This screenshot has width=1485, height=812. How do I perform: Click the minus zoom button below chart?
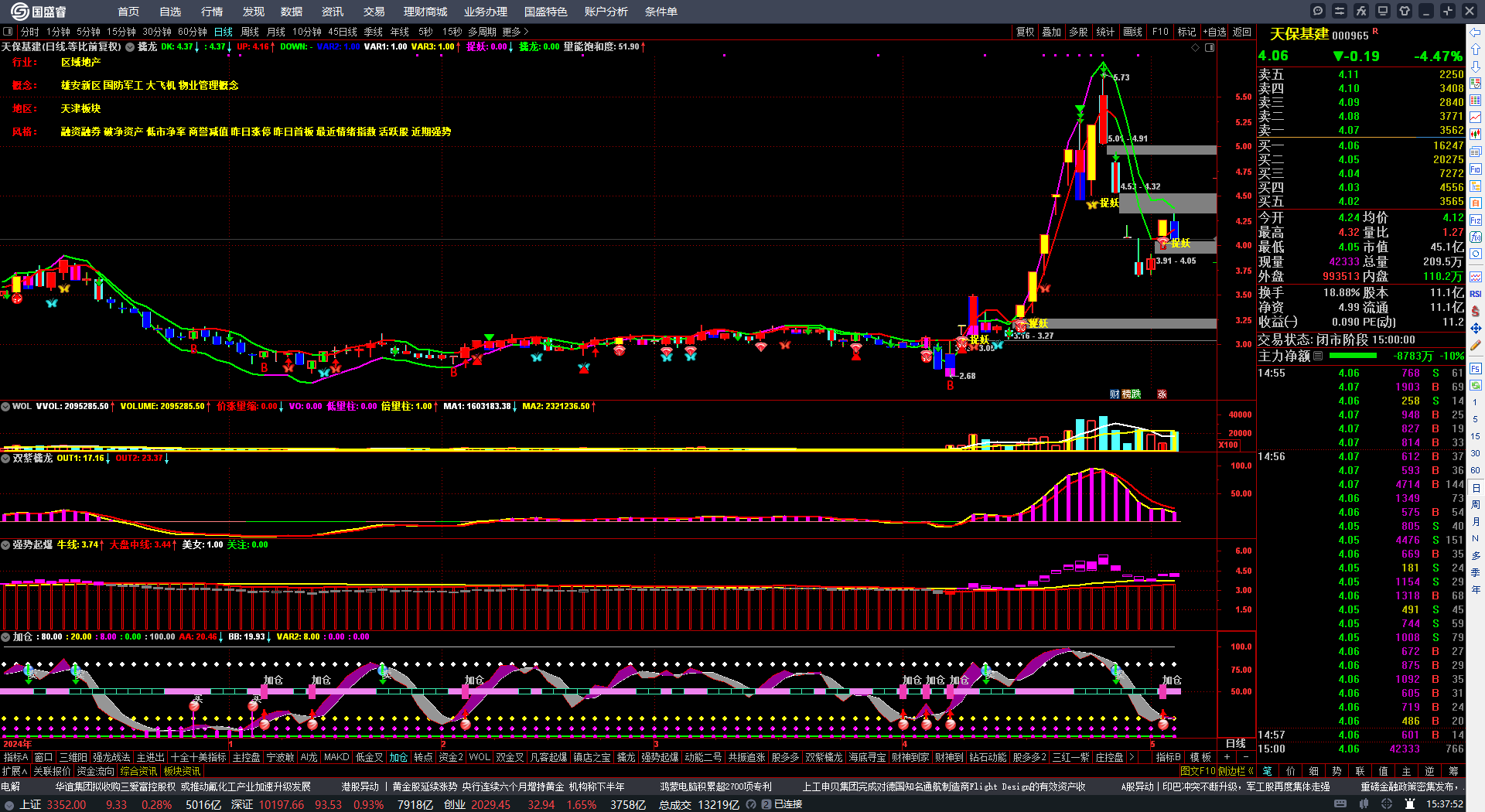coord(1245,757)
